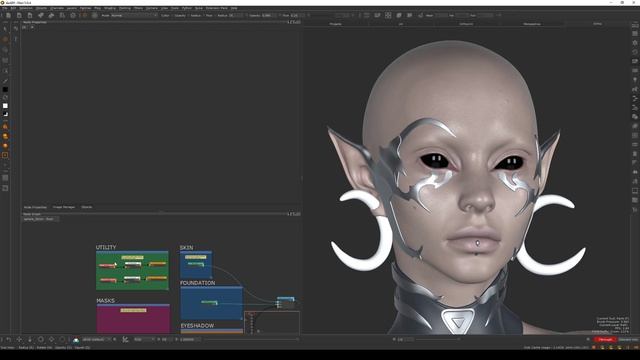Open the node graph root selector dropdown
640x360 pixels.
click(x=40, y=219)
